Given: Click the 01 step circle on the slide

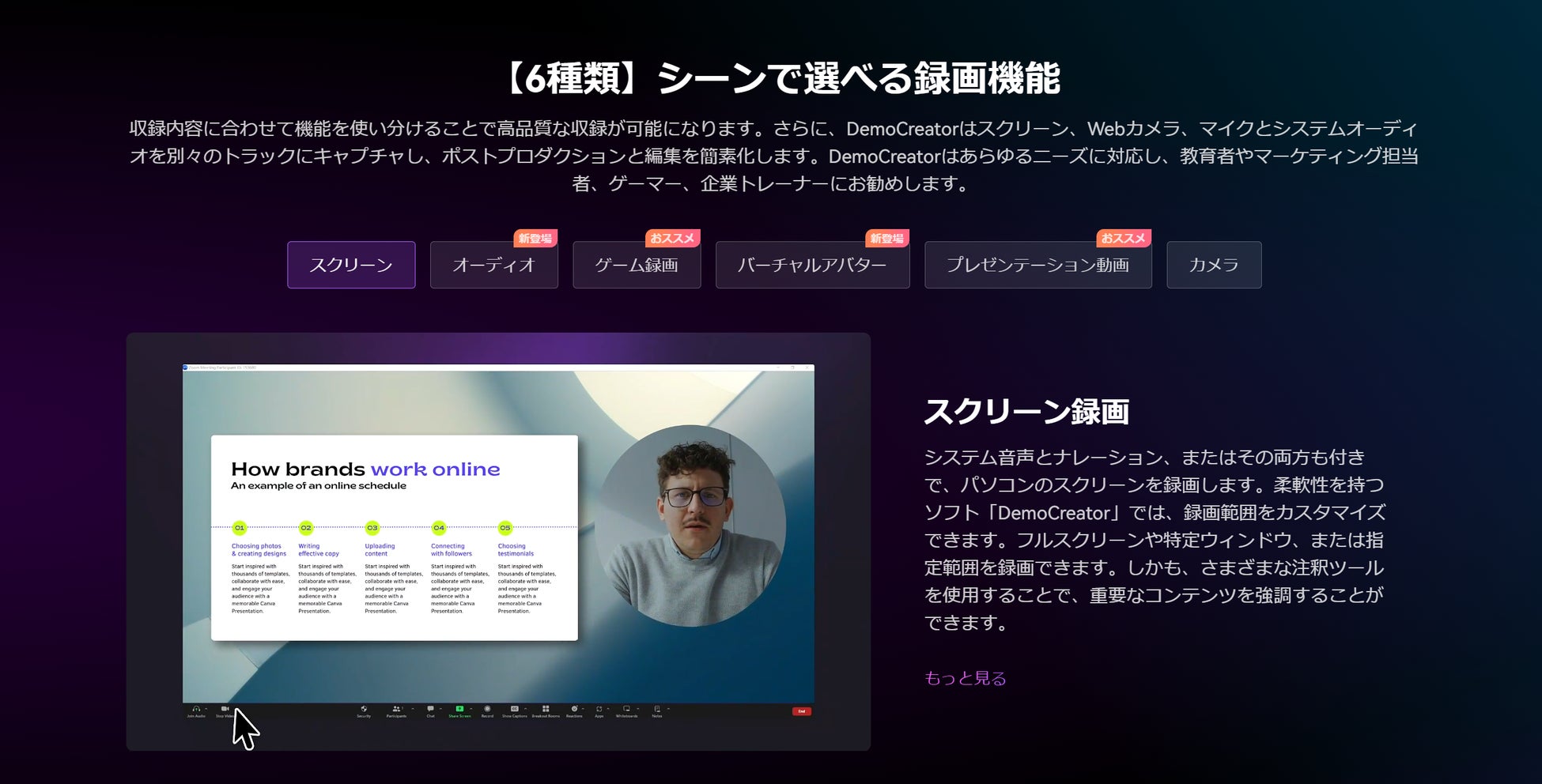Looking at the screenshot, I should pyautogui.click(x=240, y=527).
